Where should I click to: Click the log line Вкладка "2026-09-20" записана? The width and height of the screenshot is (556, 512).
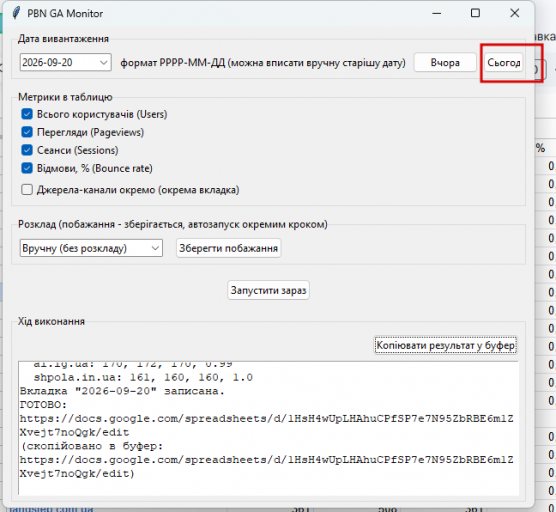[122, 391]
